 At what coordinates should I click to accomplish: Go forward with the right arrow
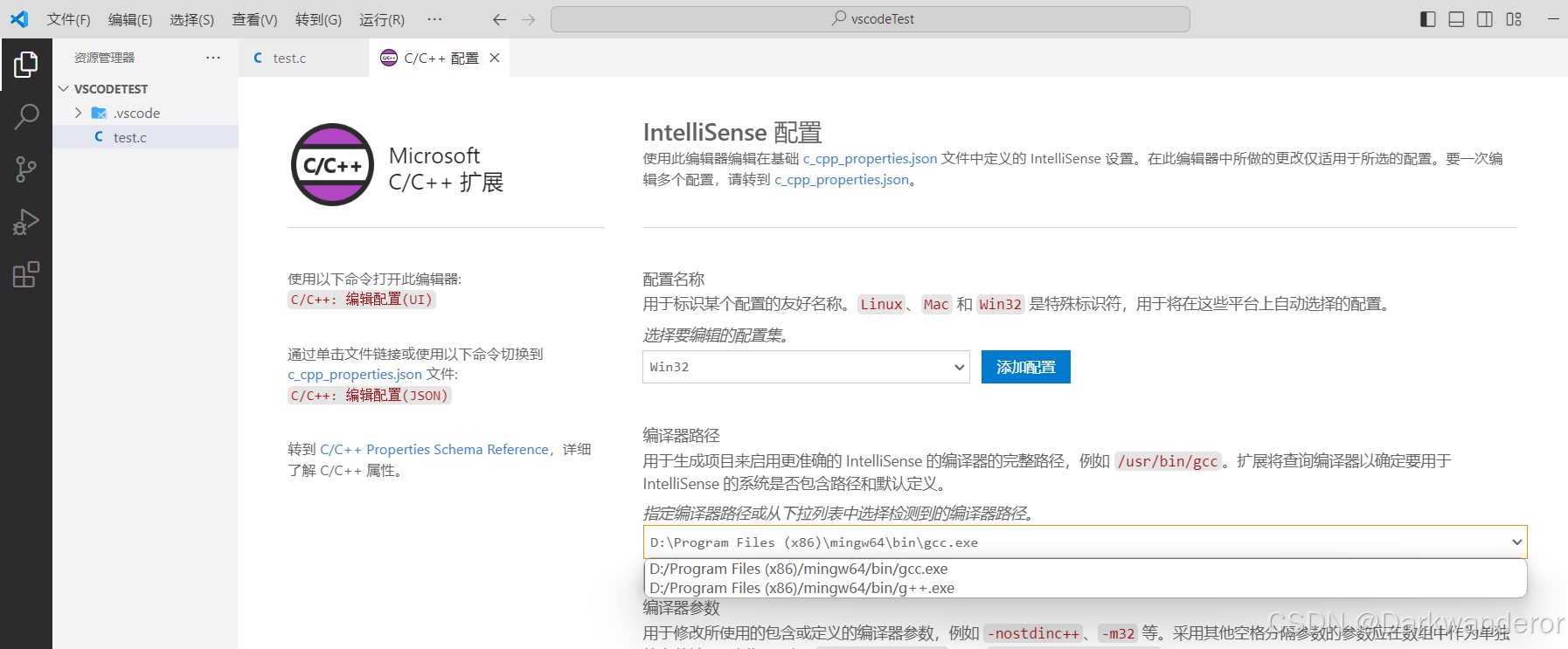pyautogui.click(x=528, y=19)
